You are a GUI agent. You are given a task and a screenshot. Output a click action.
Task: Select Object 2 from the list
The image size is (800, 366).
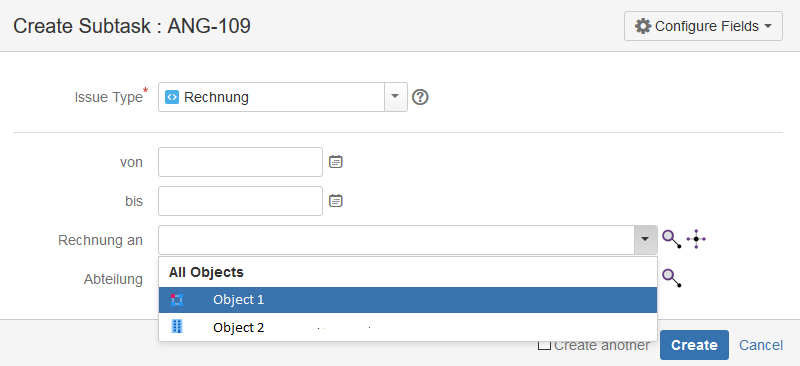408,327
